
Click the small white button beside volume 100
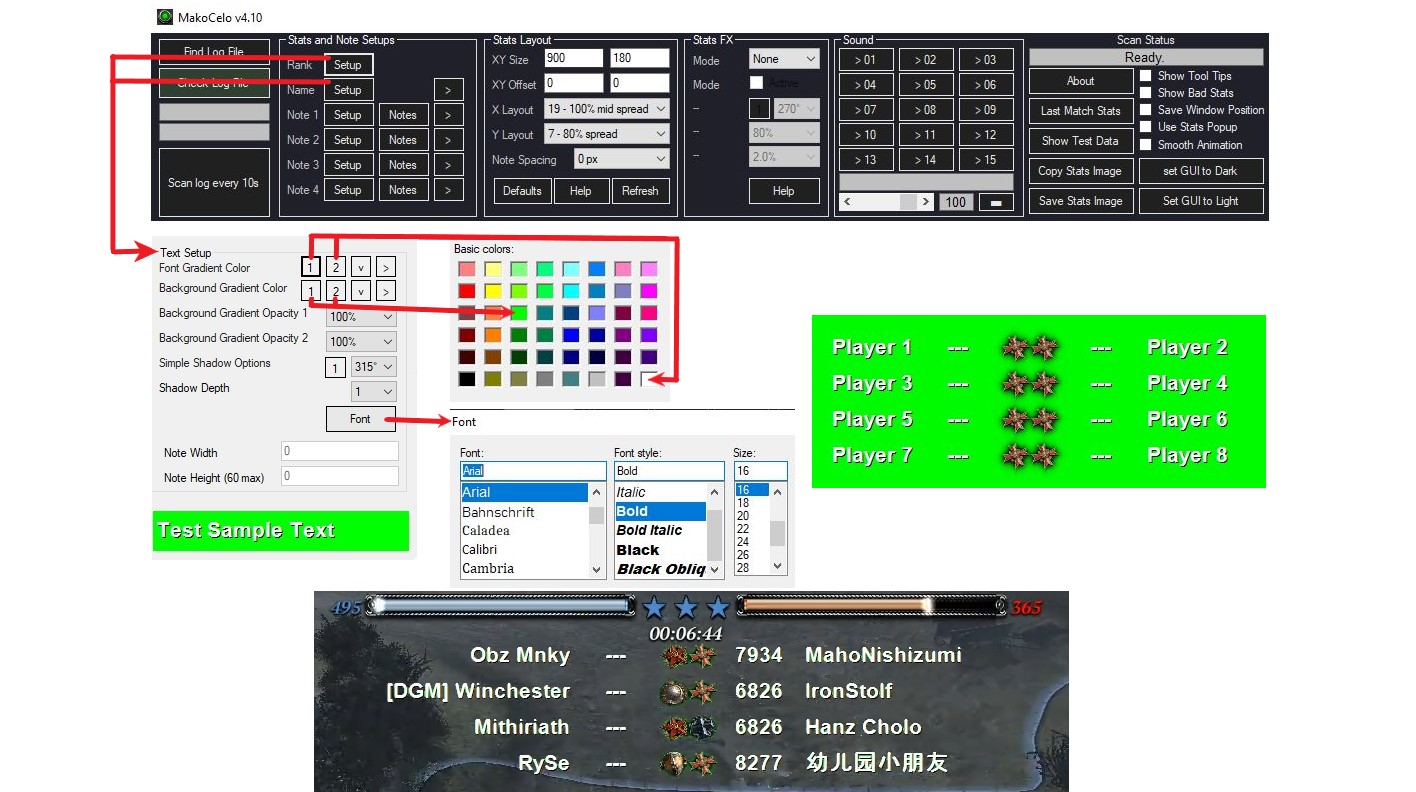(x=995, y=202)
